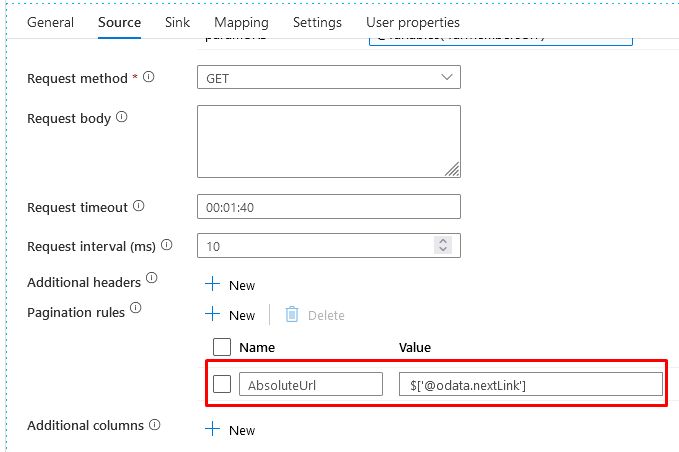Viewport: 679px width, 452px height.
Task: Click the Request body info icon
Action: (x=122, y=117)
